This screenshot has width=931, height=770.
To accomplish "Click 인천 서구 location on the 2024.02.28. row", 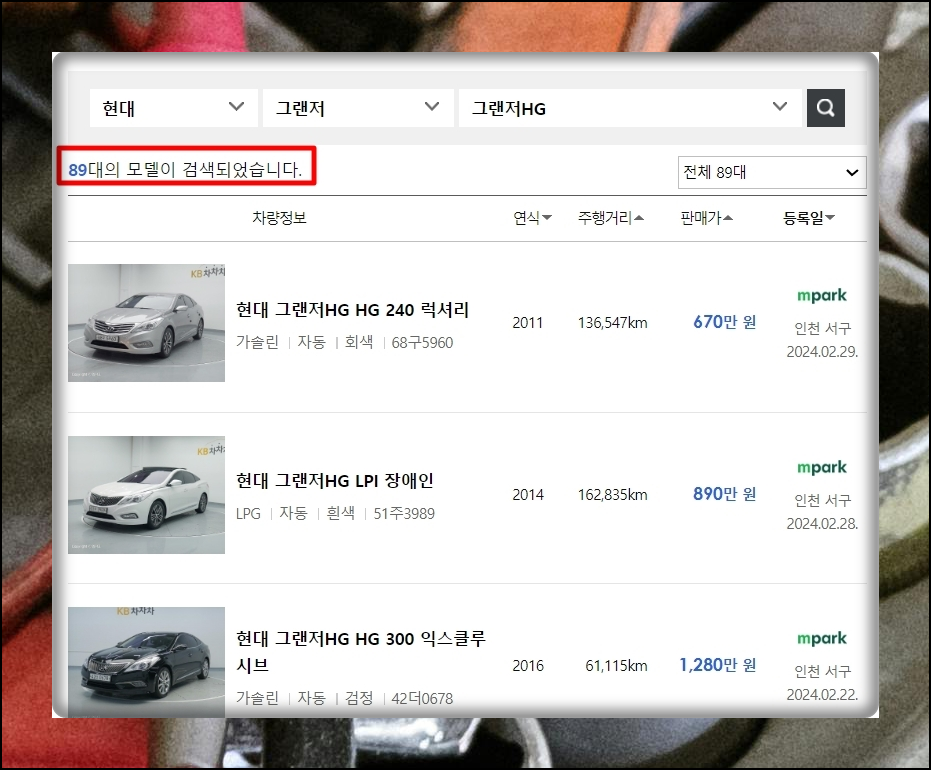I will 822,500.
